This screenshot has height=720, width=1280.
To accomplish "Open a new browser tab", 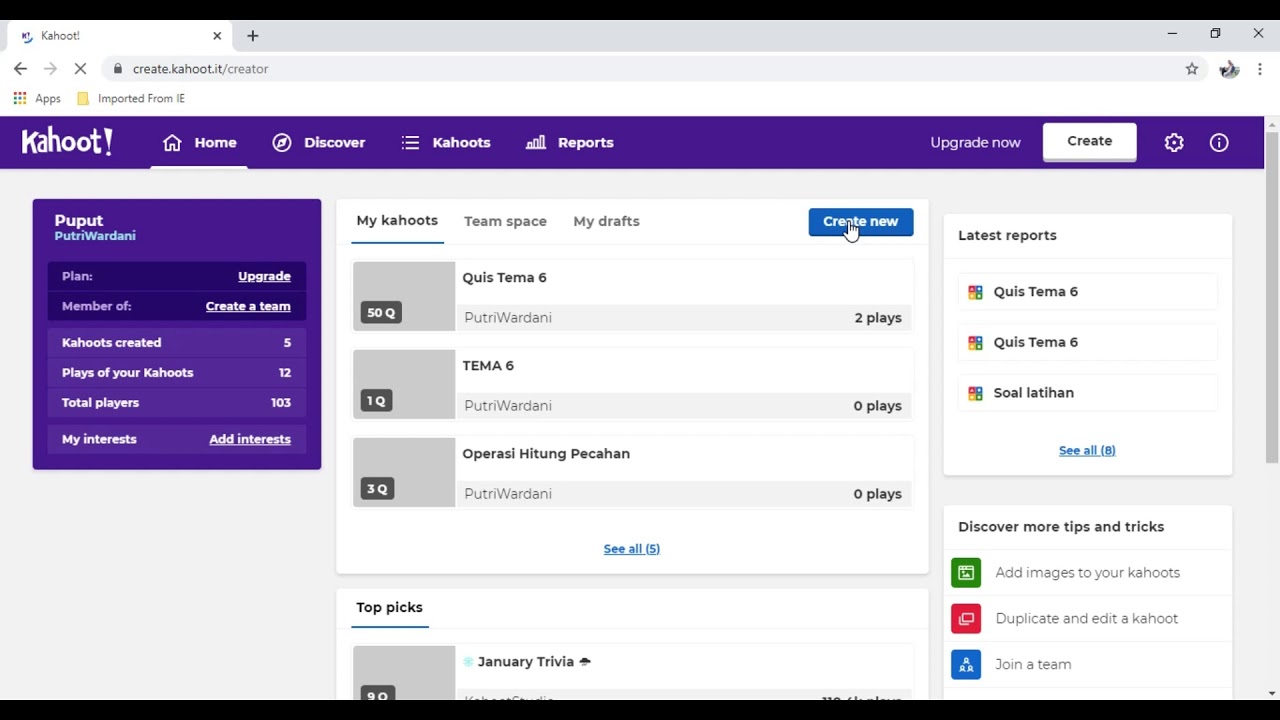I will [253, 35].
